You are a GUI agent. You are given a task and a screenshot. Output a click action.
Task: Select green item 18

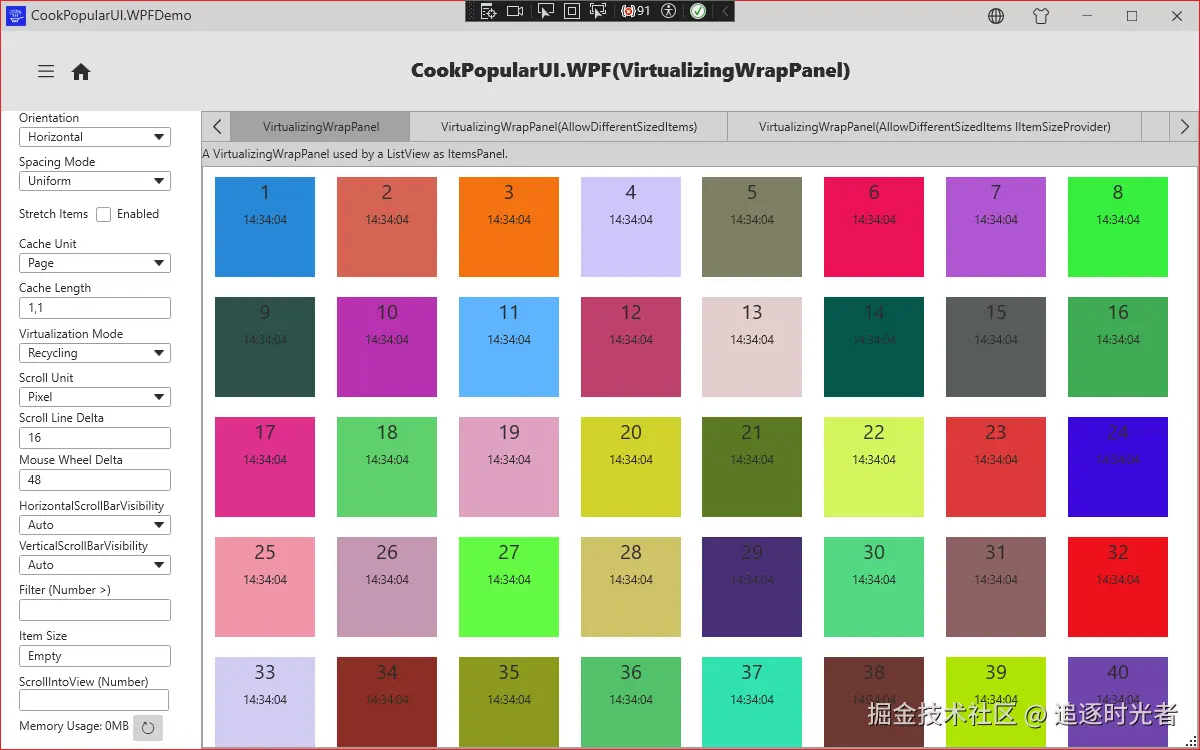click(x=387, y=467)
